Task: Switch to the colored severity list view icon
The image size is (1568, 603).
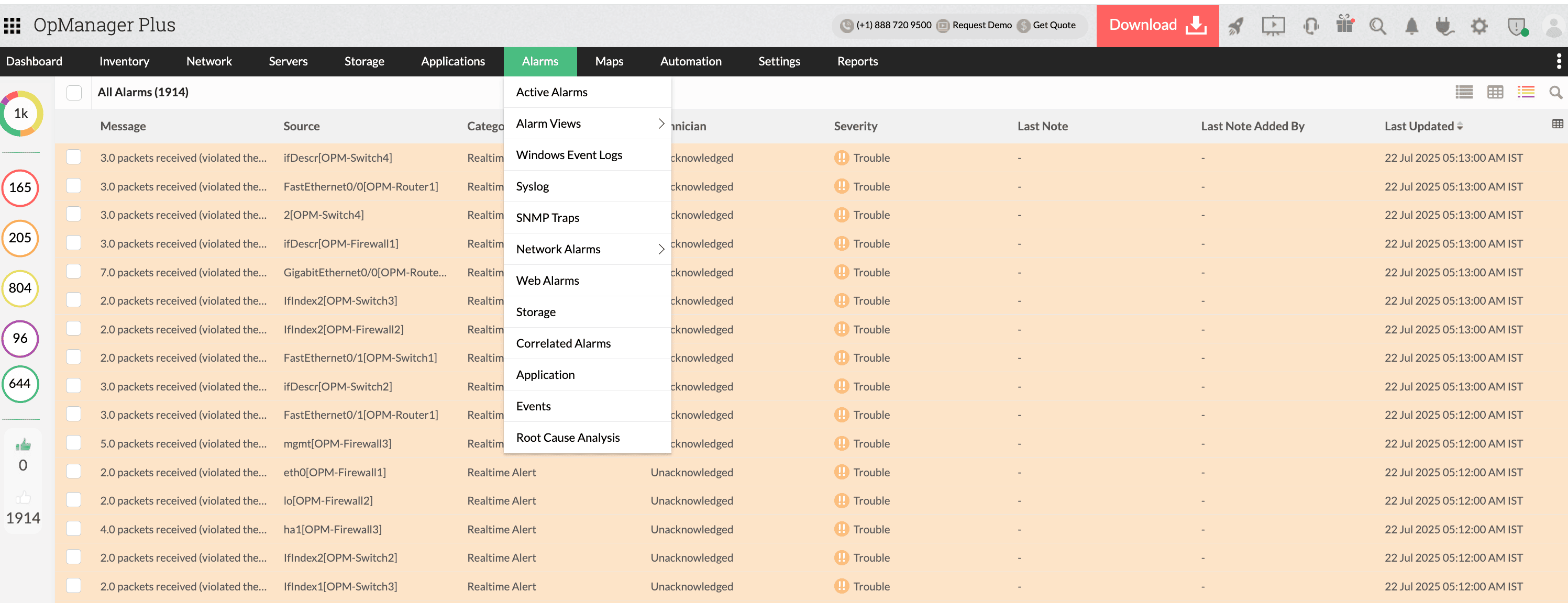Action: tap(1526, 92)
